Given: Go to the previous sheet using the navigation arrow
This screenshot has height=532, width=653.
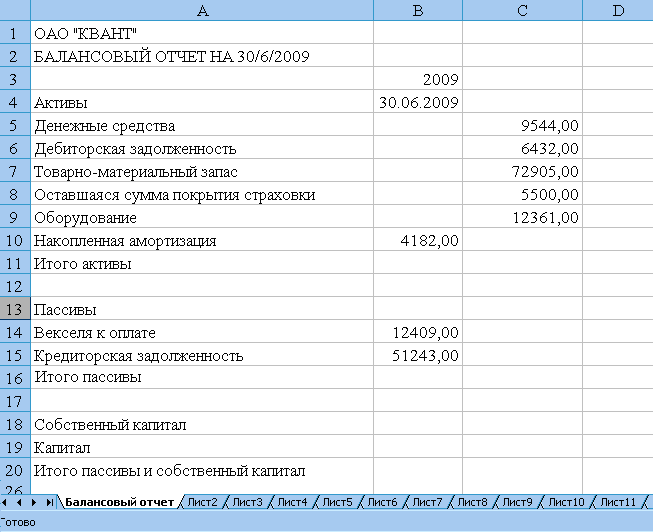Looking at the screenshot, I should (x=19, y=502).
